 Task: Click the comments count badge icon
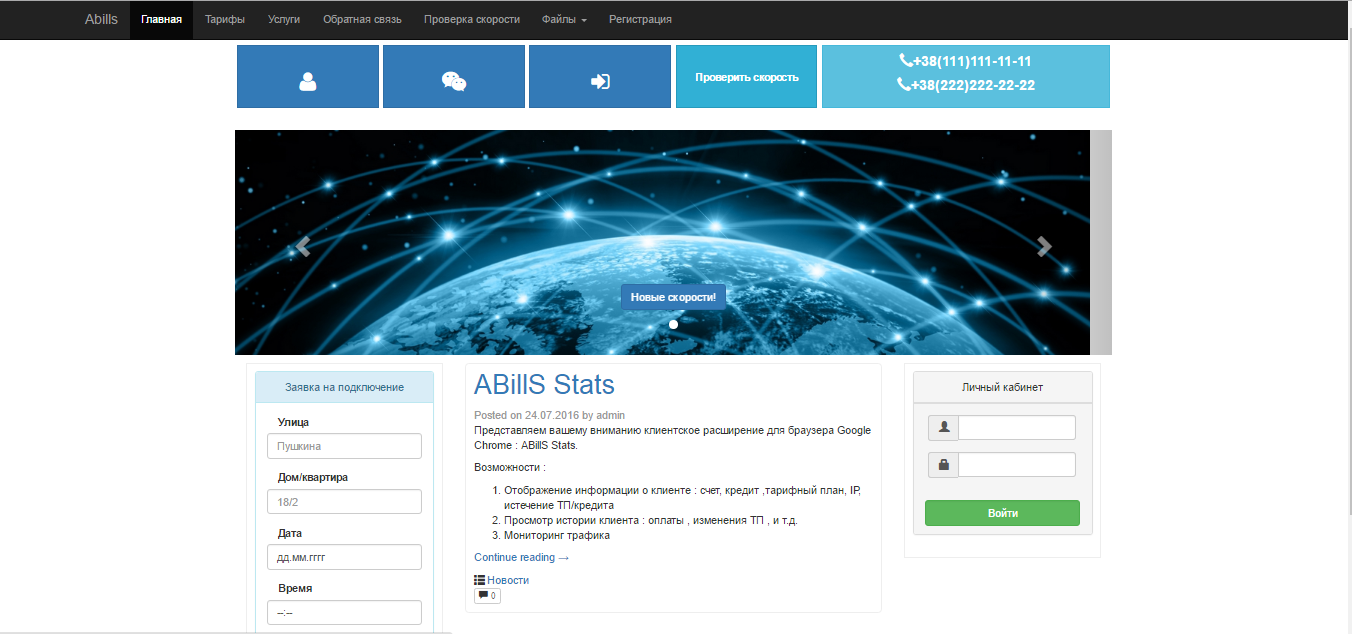tap(487, 596)
